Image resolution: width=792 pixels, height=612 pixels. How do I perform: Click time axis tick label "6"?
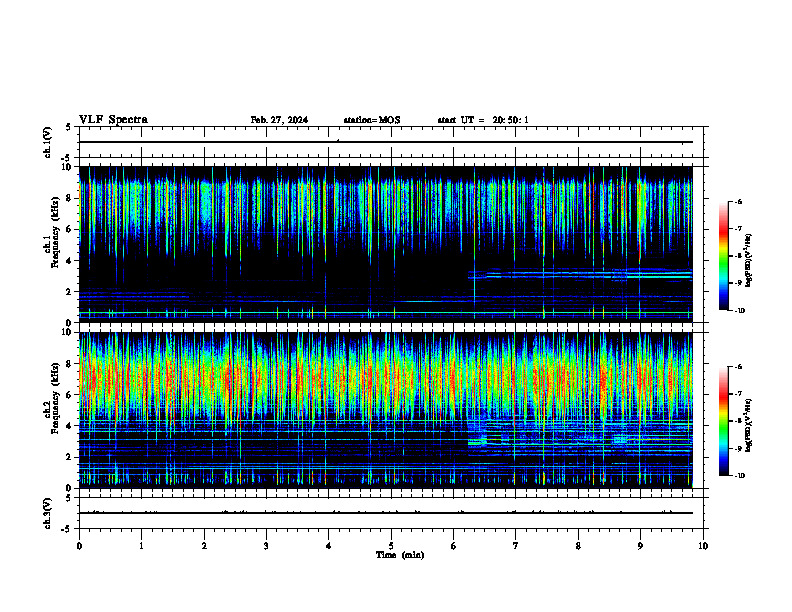(453, 546)
